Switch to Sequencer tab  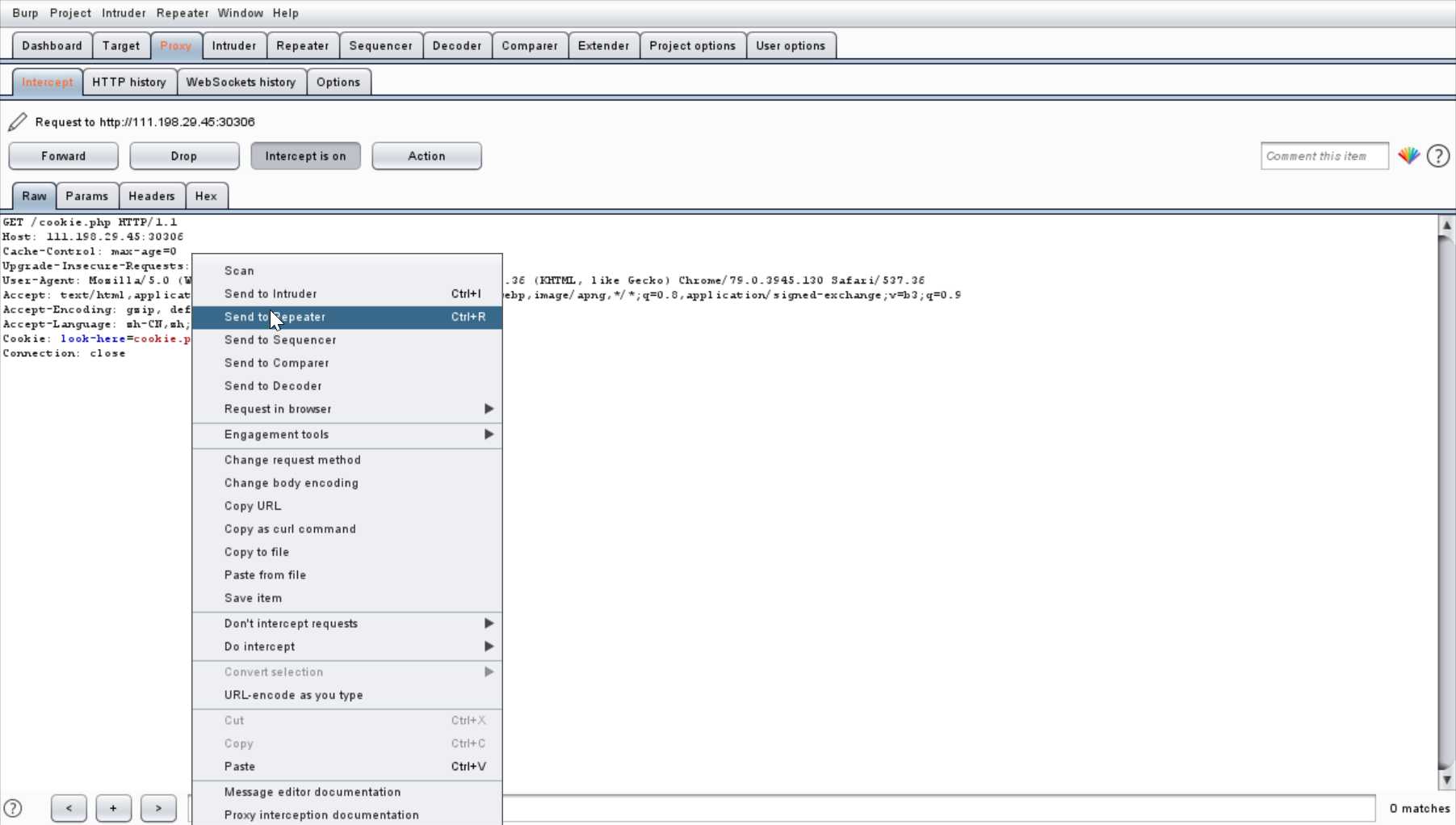point(380,46)
